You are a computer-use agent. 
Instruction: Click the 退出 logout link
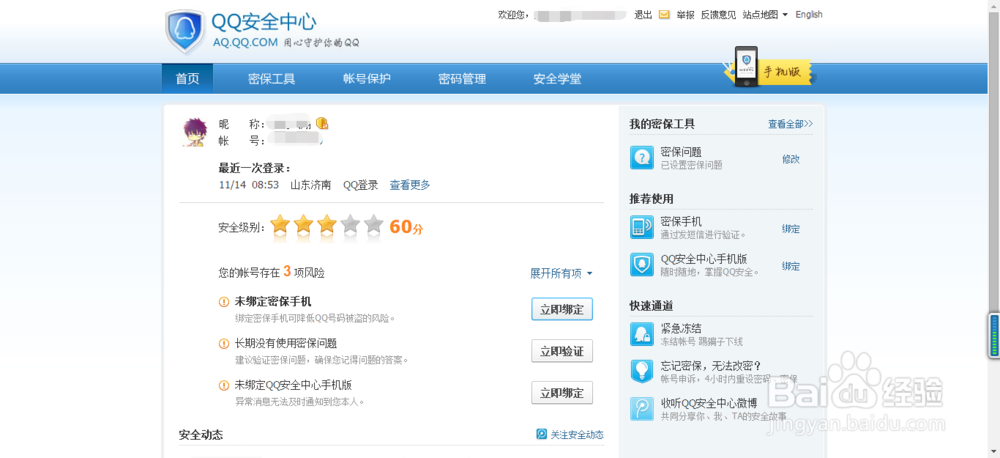(643, 15)
